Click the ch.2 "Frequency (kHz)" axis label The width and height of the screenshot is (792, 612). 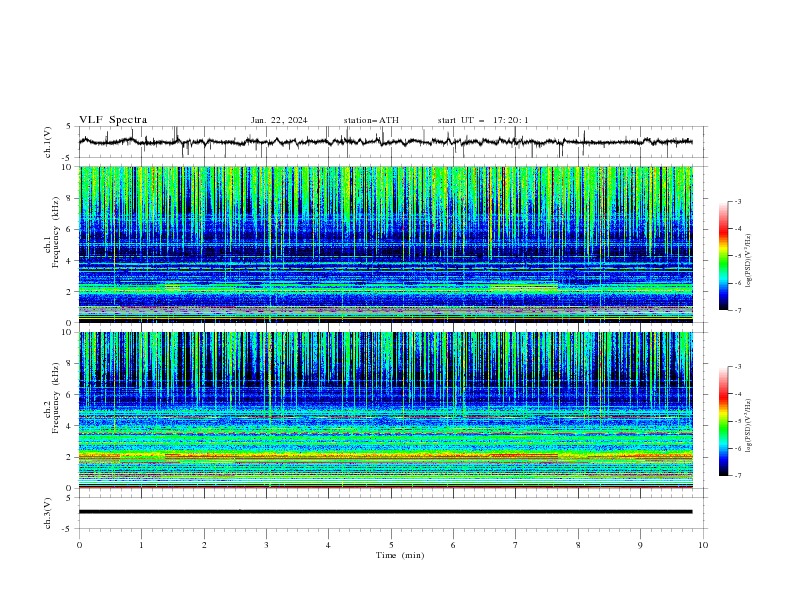(55, 398)
